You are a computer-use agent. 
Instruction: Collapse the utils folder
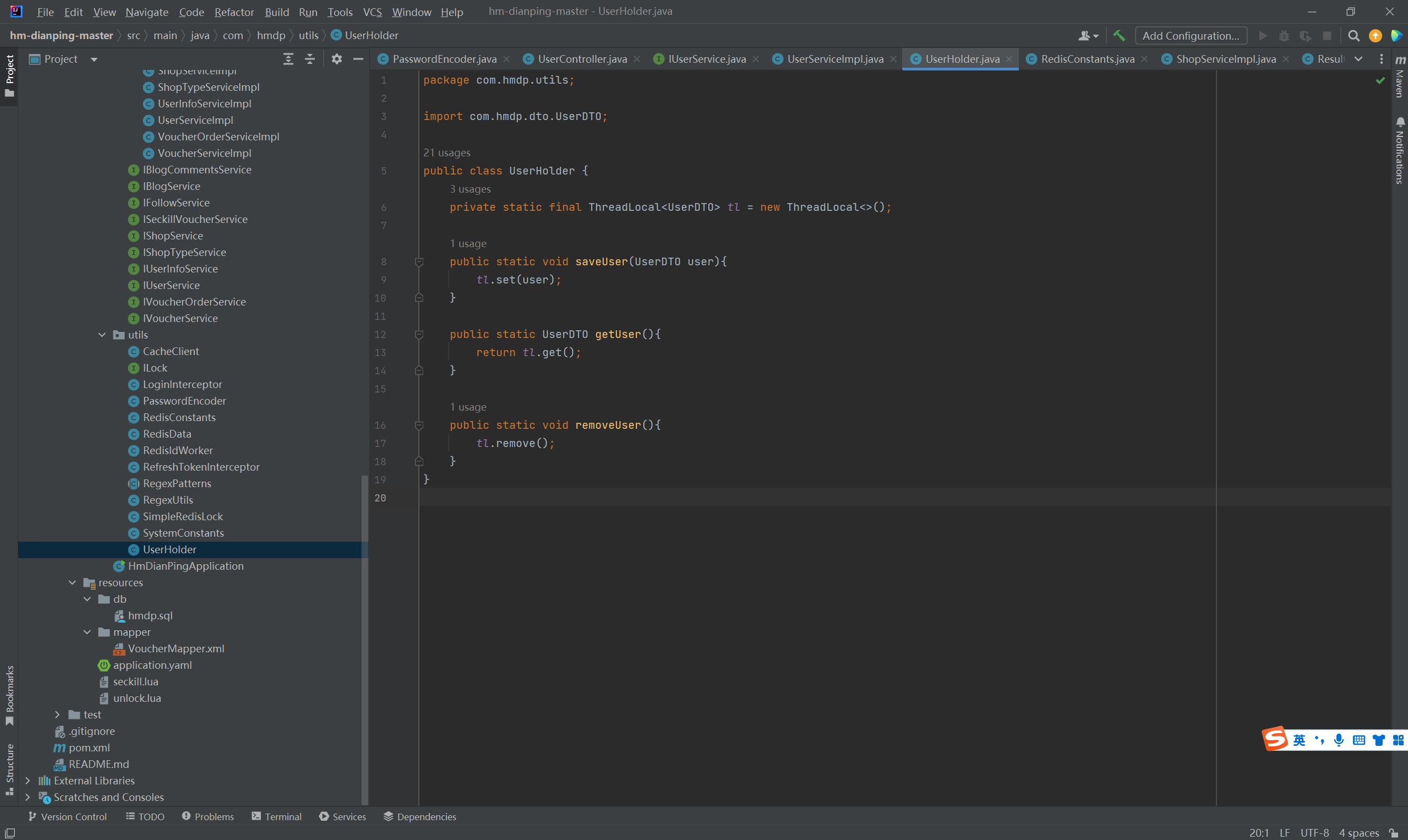pyautogui.click(x=102, y=335)
